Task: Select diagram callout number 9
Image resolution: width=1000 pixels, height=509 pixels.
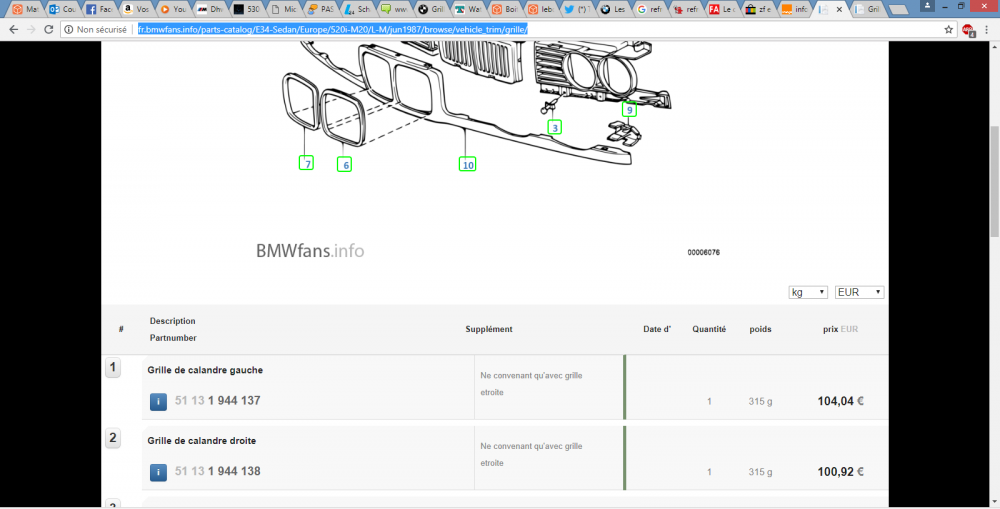Action: 629,110
